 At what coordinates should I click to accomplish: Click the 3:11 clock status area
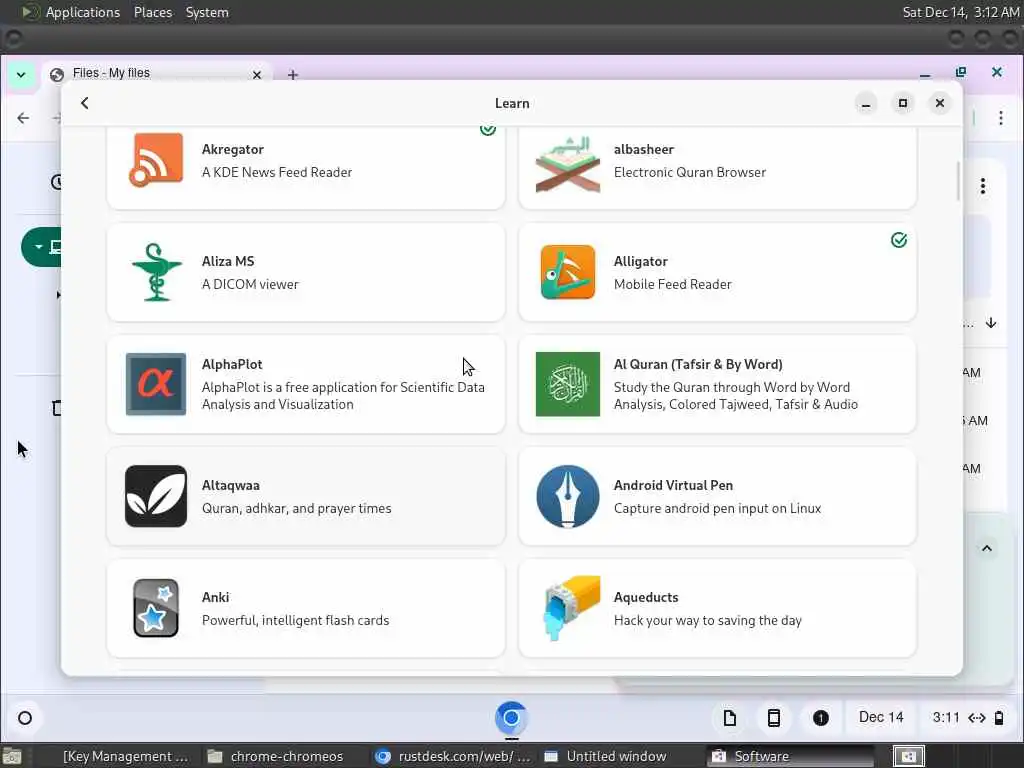[x=968, y=718]
